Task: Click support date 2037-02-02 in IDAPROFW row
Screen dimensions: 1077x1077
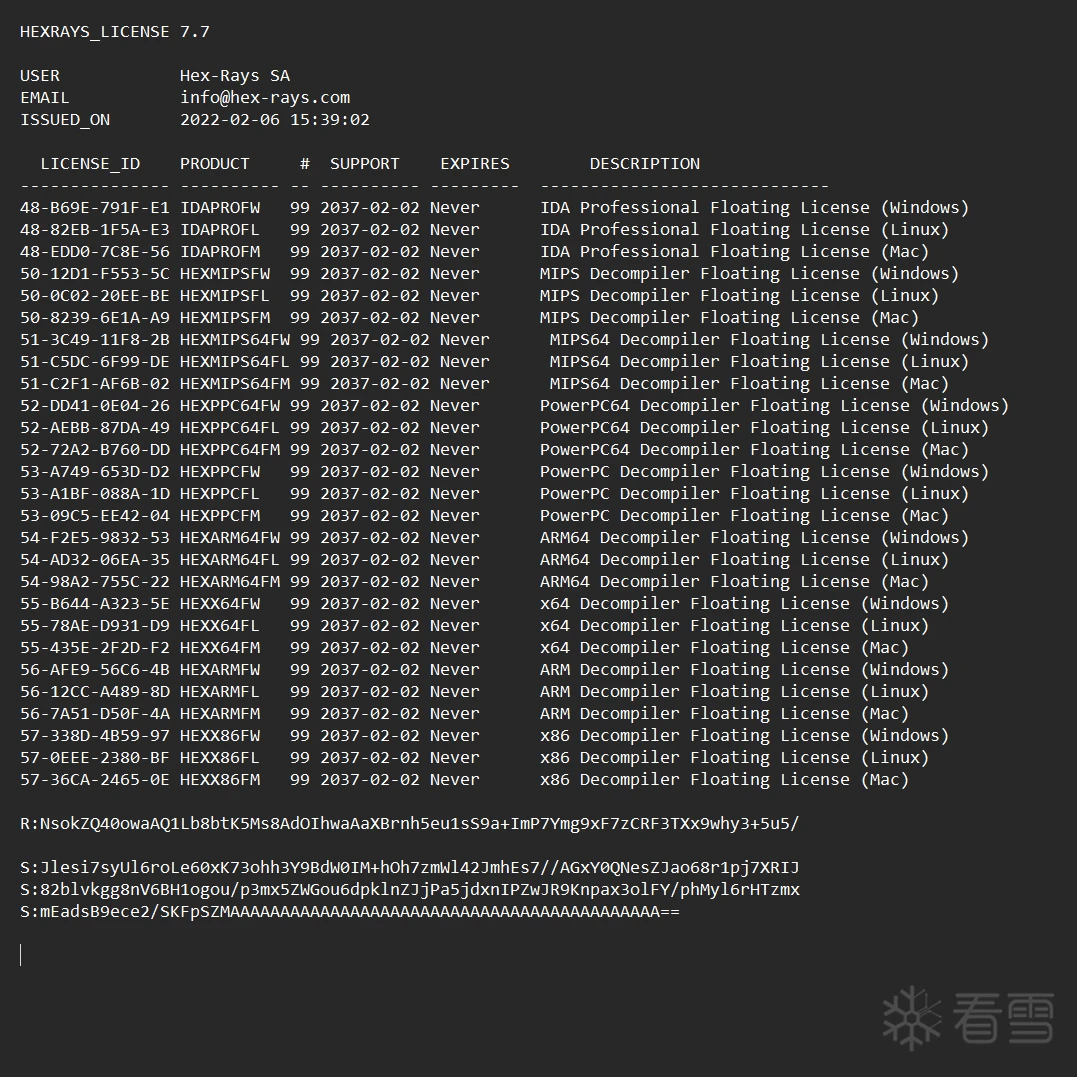Action: [370, 207]
